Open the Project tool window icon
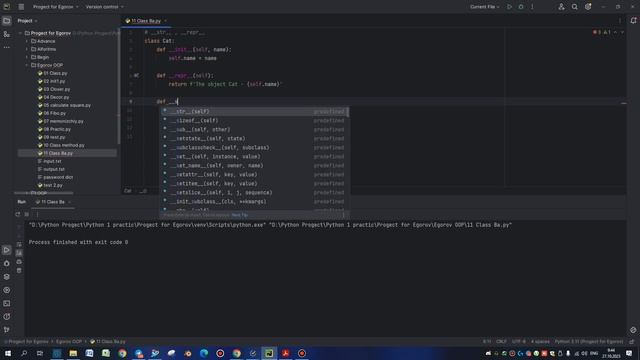Image resolution: width=640 pixels, height=360 pixels. click(7, 21)
